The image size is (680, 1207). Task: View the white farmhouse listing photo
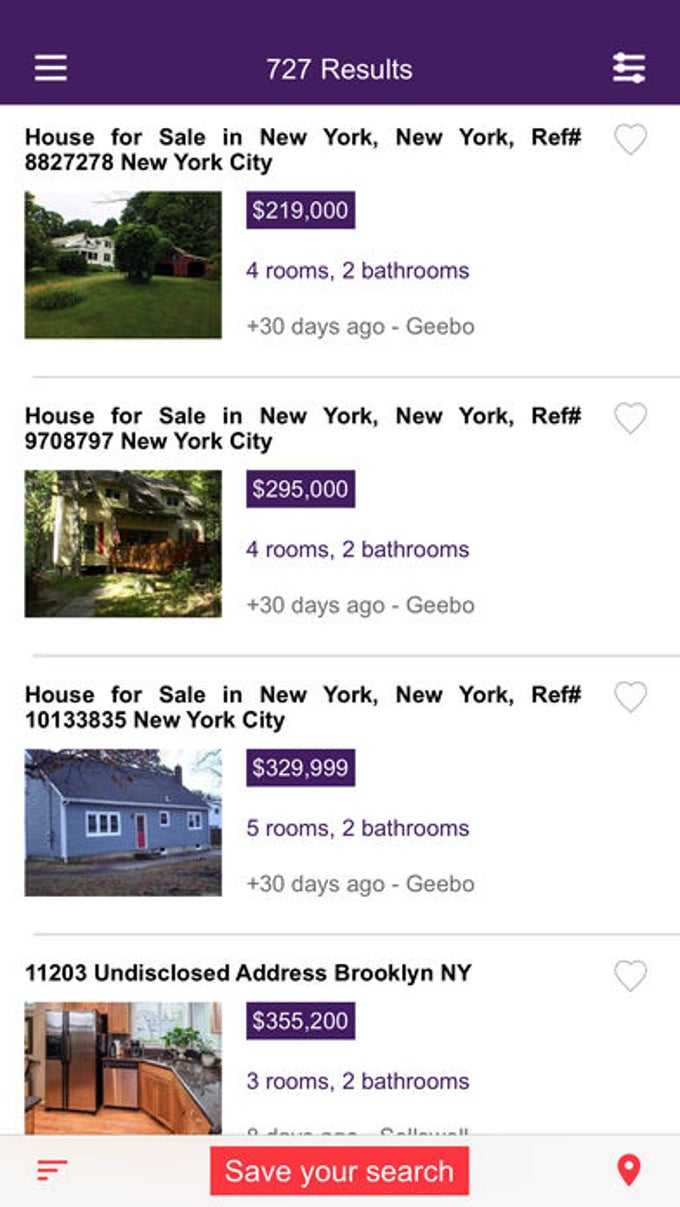point(123,265)
